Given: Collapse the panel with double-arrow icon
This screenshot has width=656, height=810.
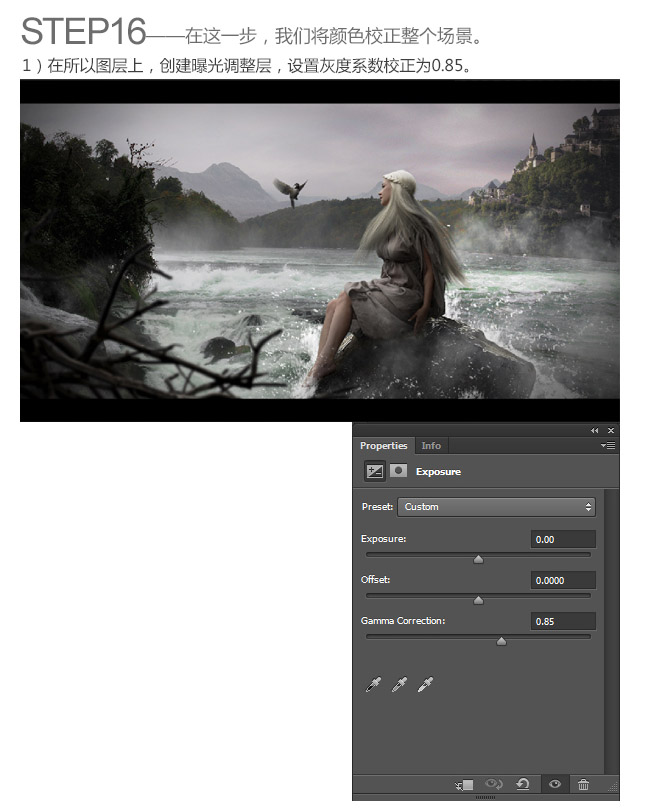Looking at the screenshot, I should [595, 430].
